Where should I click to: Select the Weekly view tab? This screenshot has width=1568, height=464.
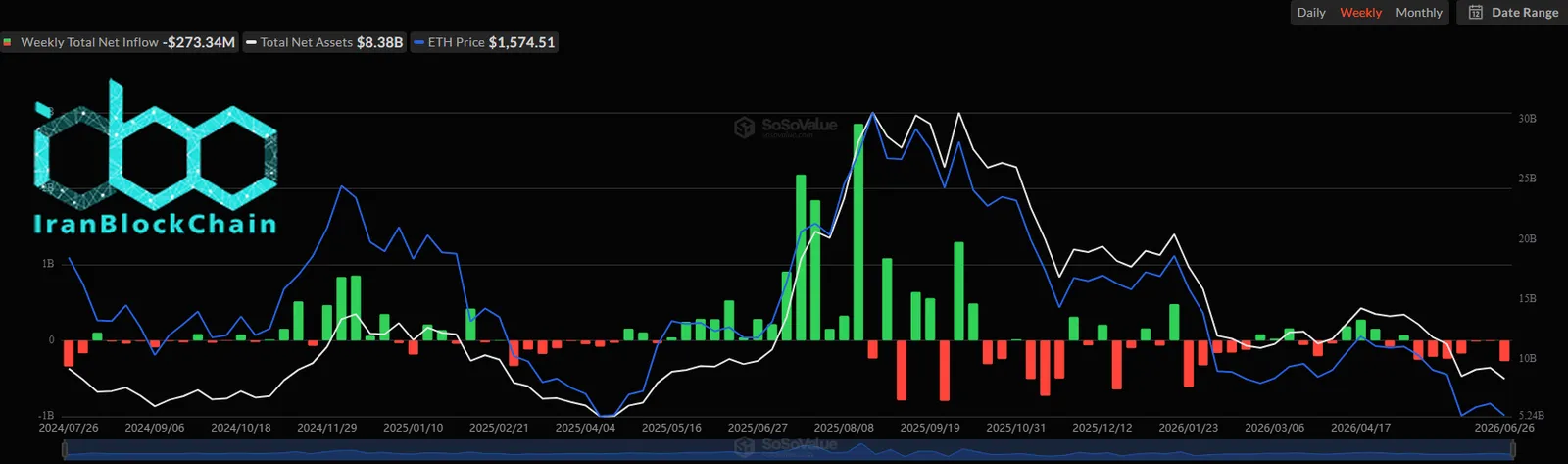tap(1360, 13)
